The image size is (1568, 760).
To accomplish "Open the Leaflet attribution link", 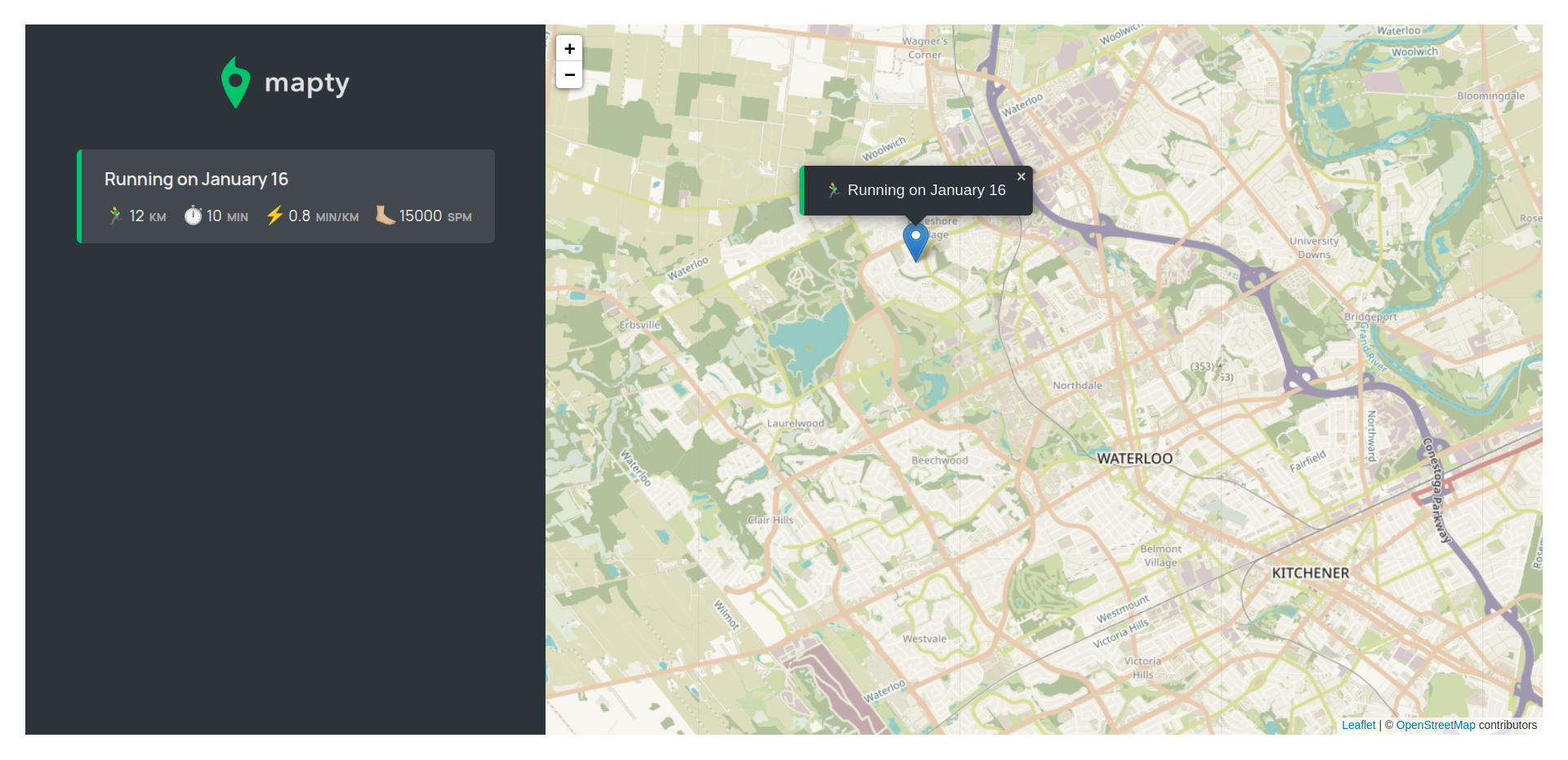I will 1358,725.
